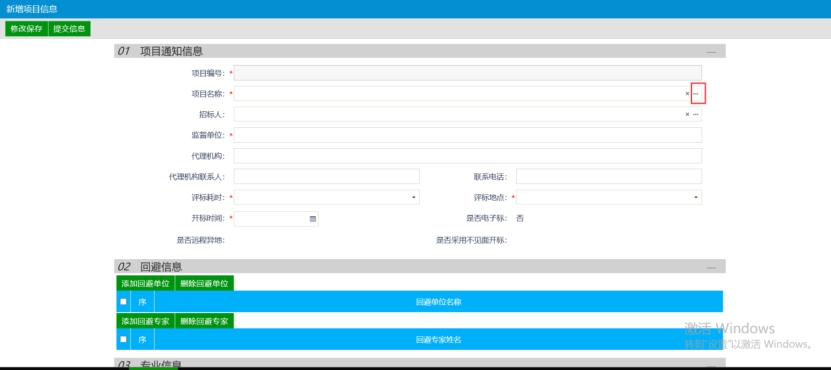Clear the 招标人 field with x icon
Screen dimensions: 831x370
click(687, 114)
